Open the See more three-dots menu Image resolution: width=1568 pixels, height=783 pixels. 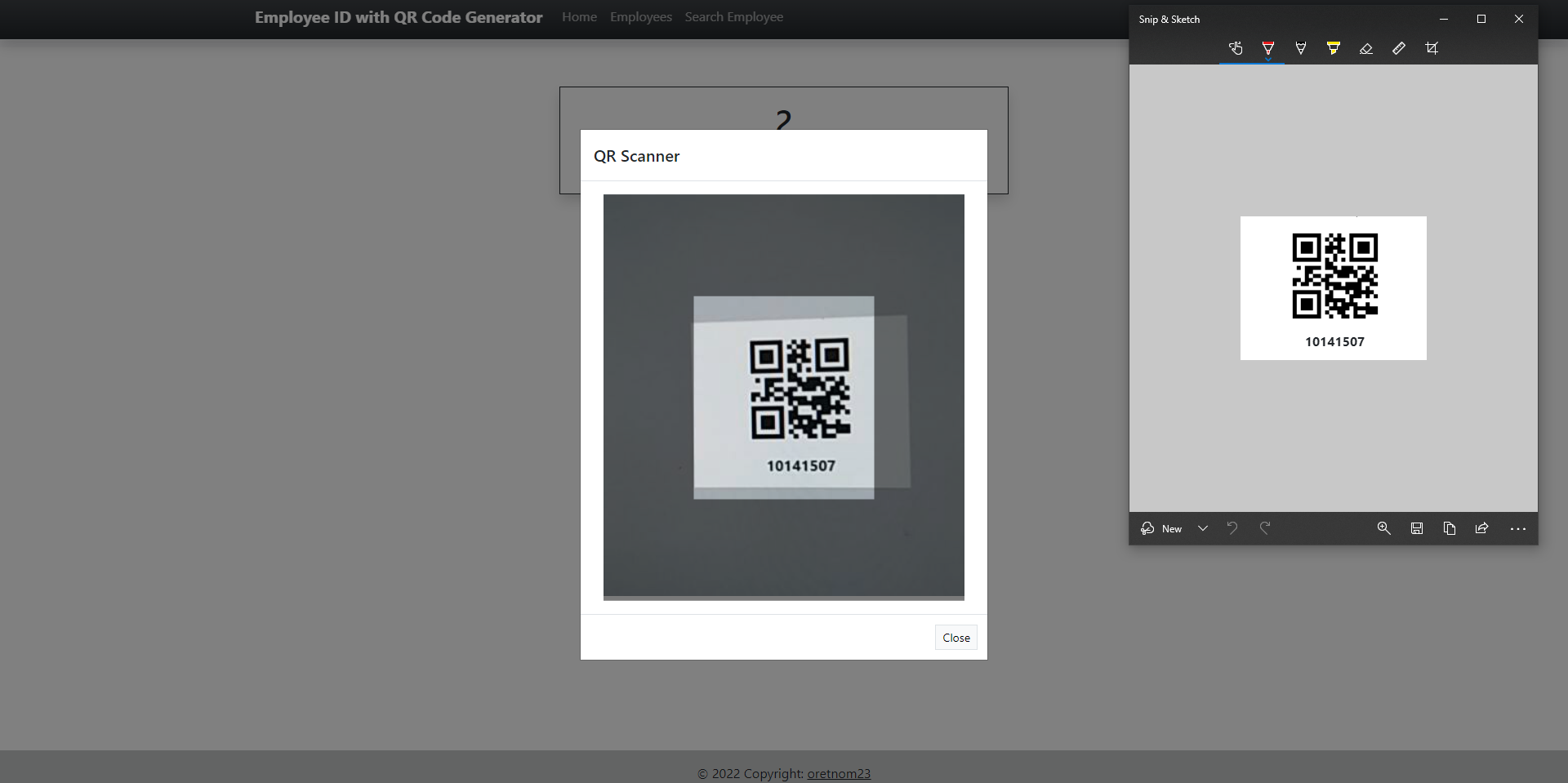coord(1518,529)
